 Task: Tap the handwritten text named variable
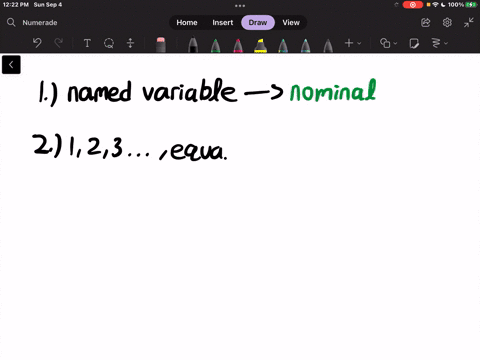(152, 90)
